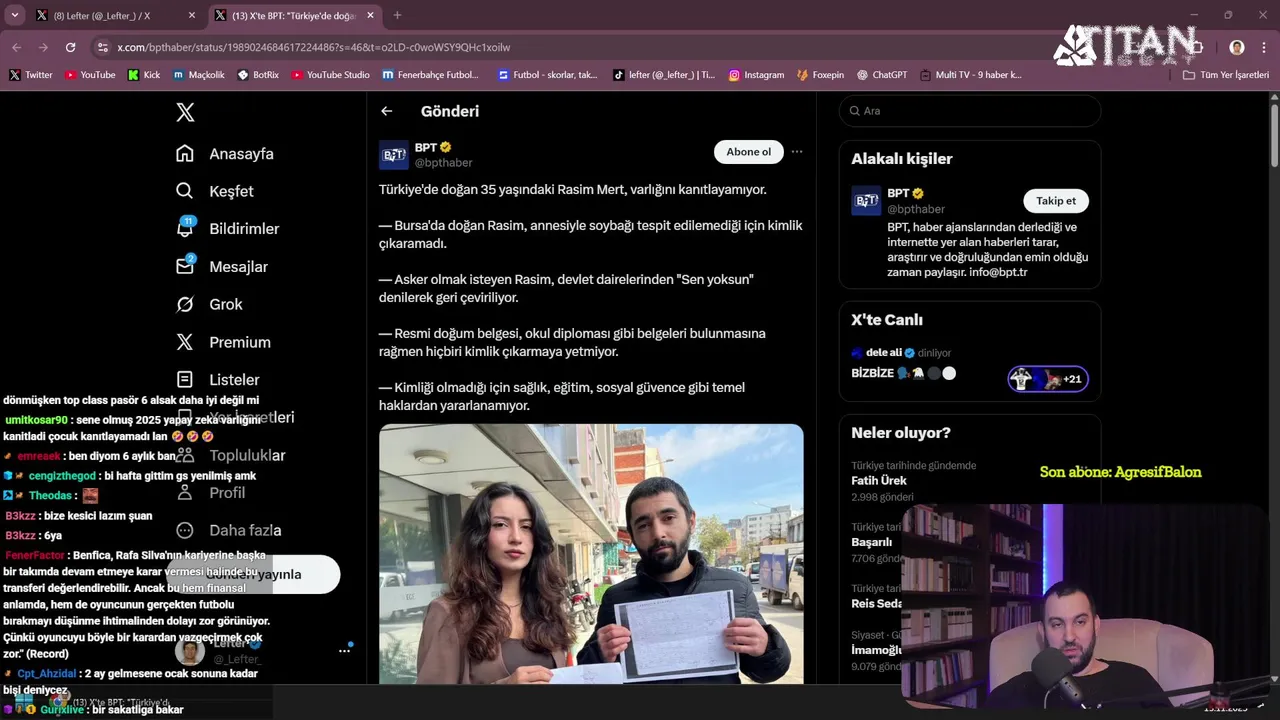
Task: Click the X logo in sidebar
Action: point(185,112)
